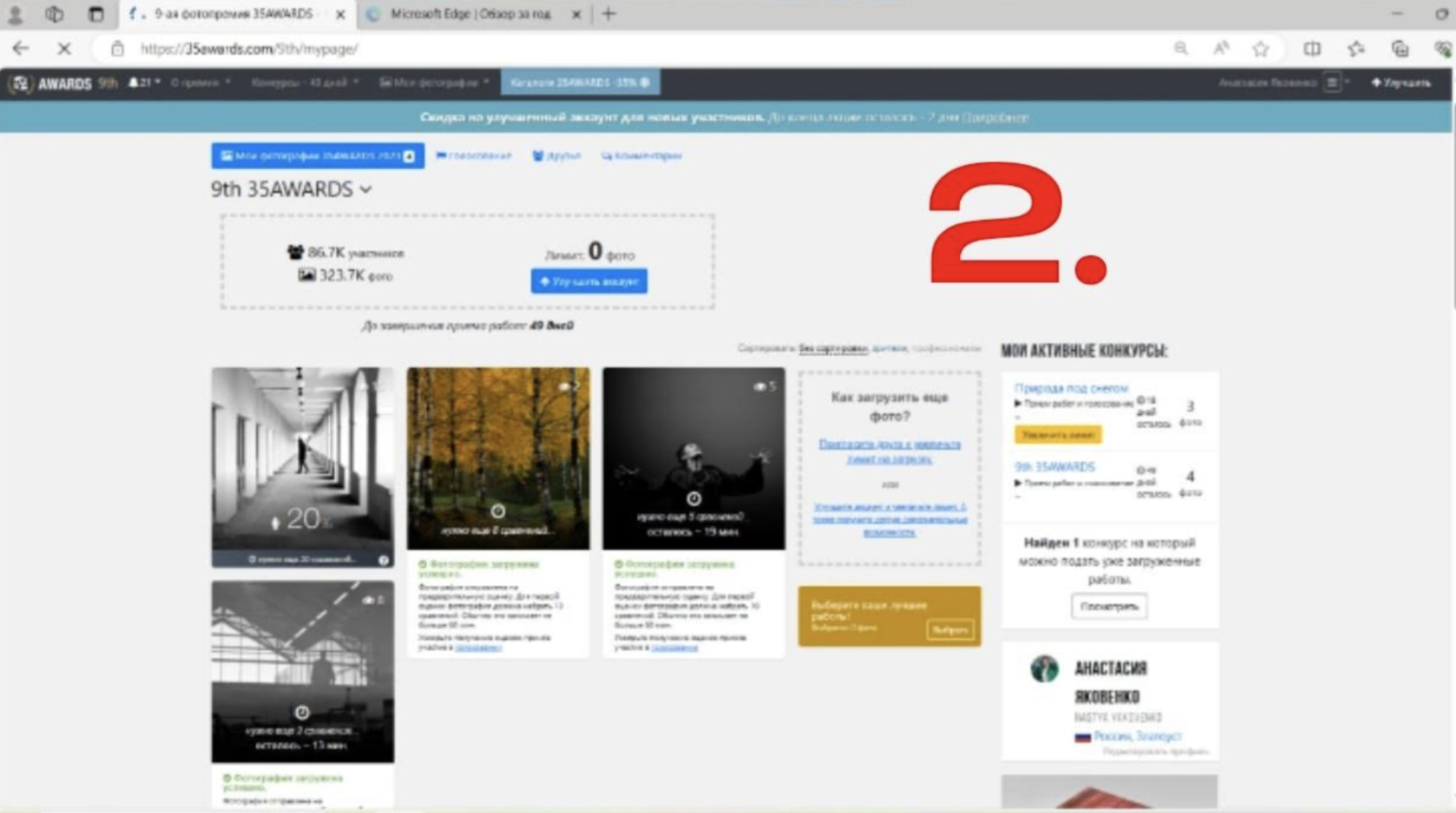Add page to favorites with star icon

point(1260,49)
